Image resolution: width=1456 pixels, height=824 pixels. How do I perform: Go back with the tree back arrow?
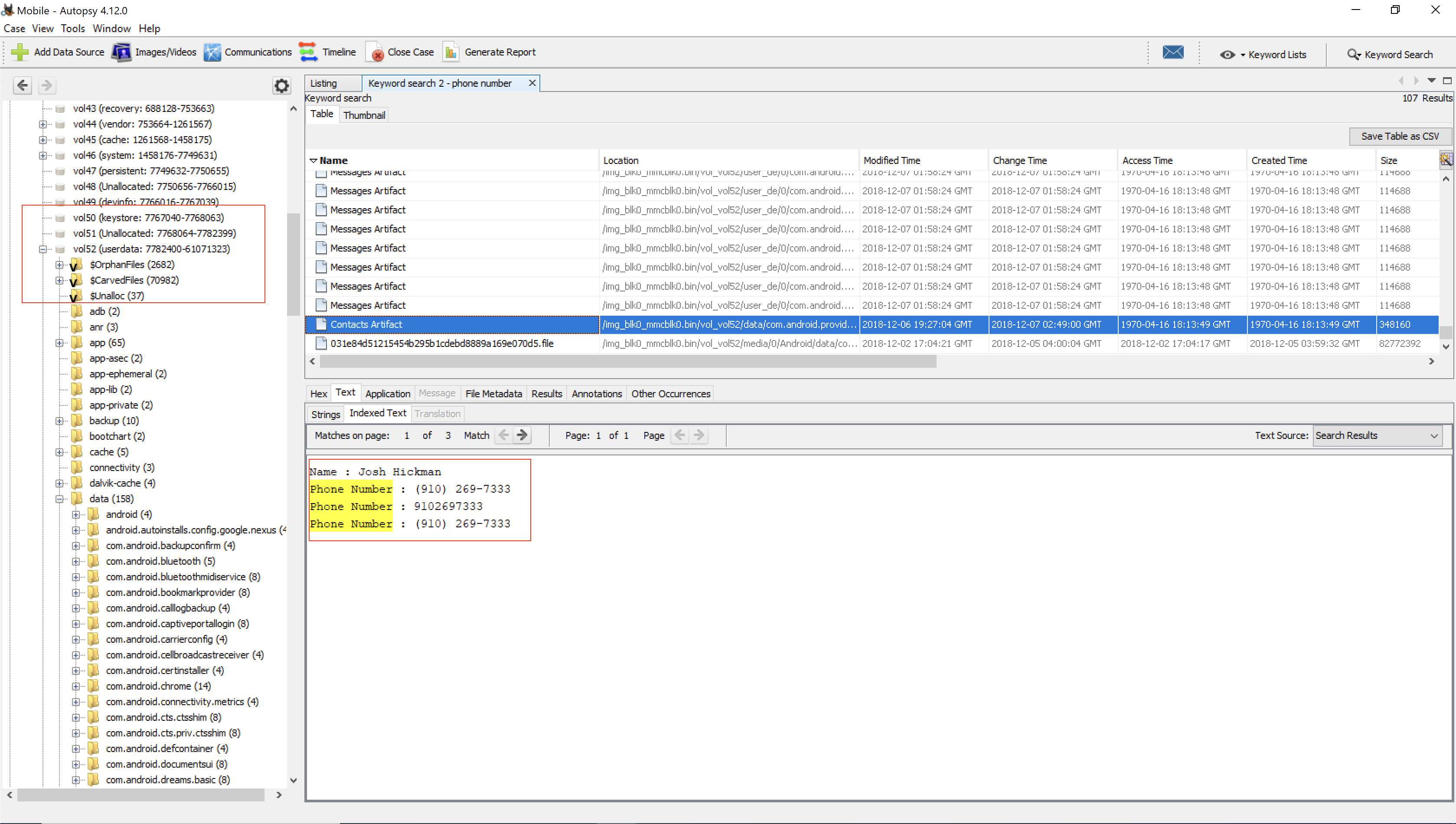(x=23, y=85)
